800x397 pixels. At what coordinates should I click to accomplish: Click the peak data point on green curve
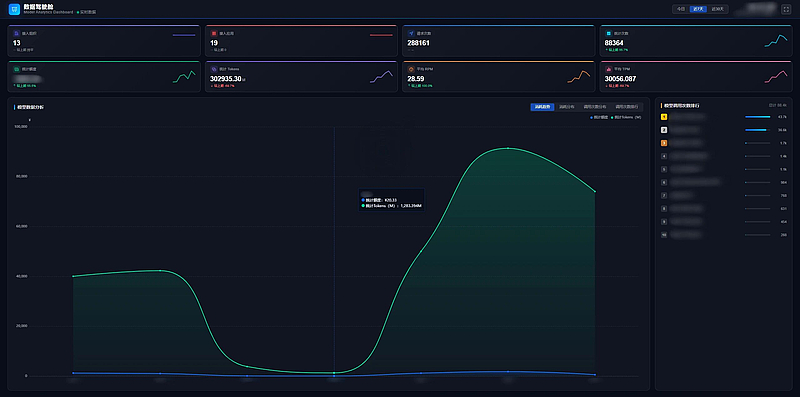click(508, 148)
